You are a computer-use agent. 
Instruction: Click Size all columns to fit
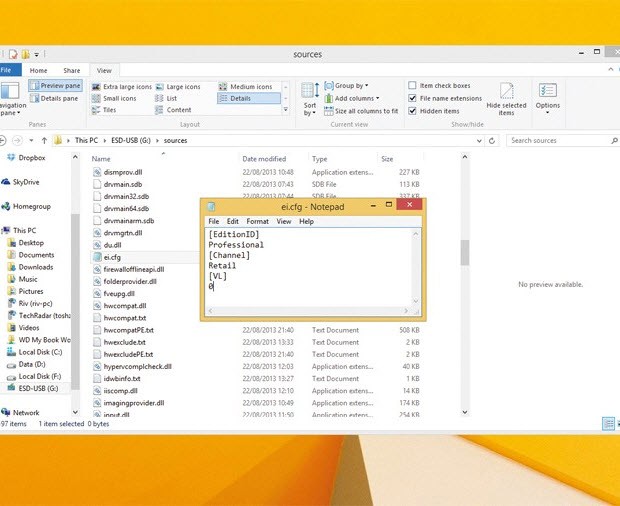tap(362, 111)
